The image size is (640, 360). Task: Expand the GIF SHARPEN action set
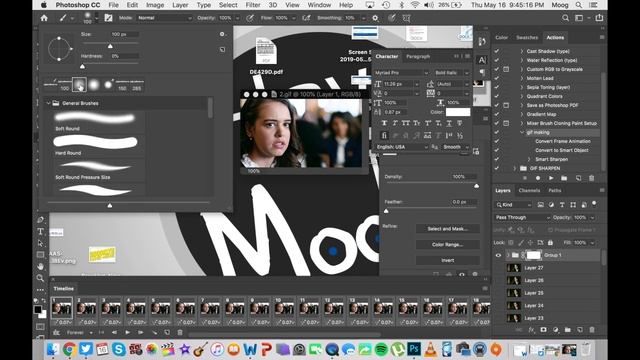tap(515, 168)
